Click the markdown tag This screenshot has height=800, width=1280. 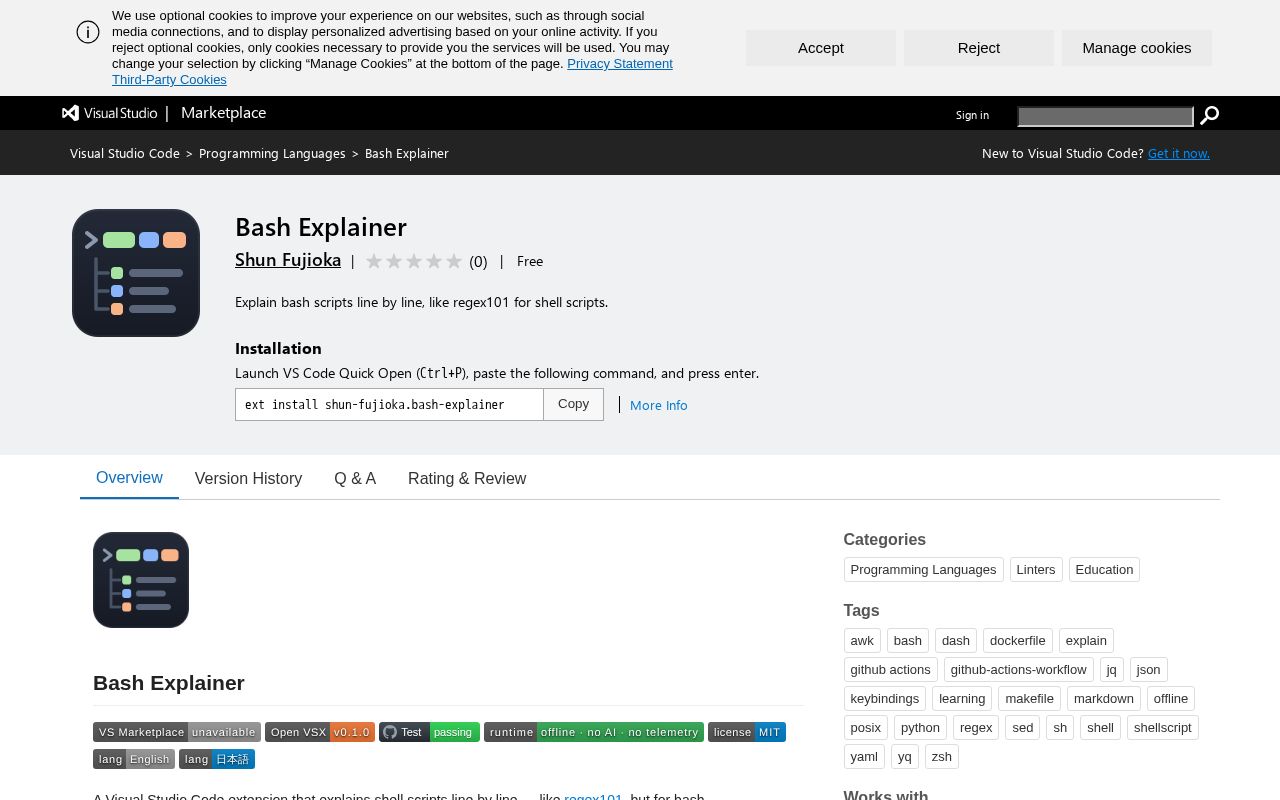[1104, 699]
